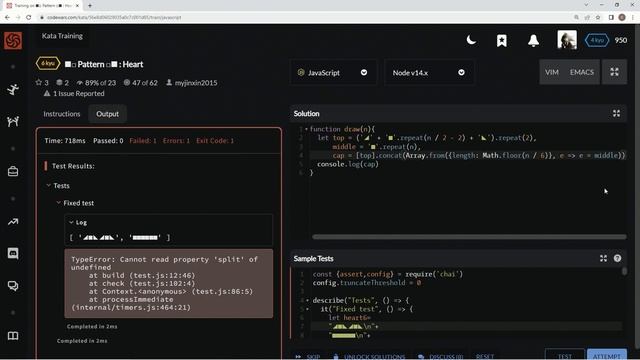This screenshot has height=360, width=640.
Task: Click the Skip button
Action: (x=308, y=356)
